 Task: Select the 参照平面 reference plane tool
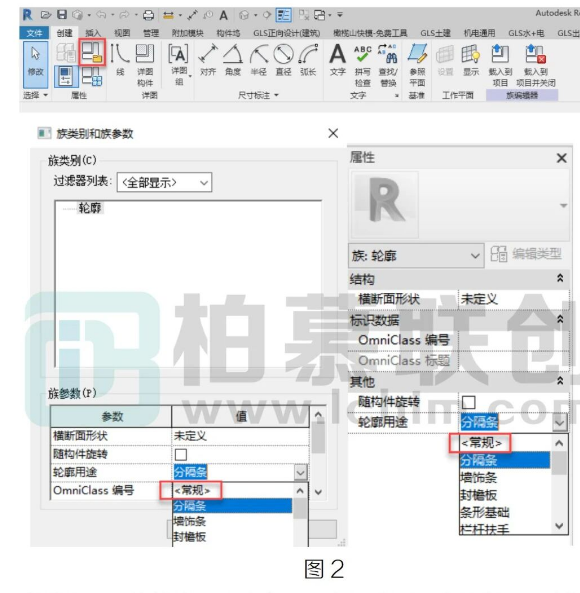[x=417, y=65]
